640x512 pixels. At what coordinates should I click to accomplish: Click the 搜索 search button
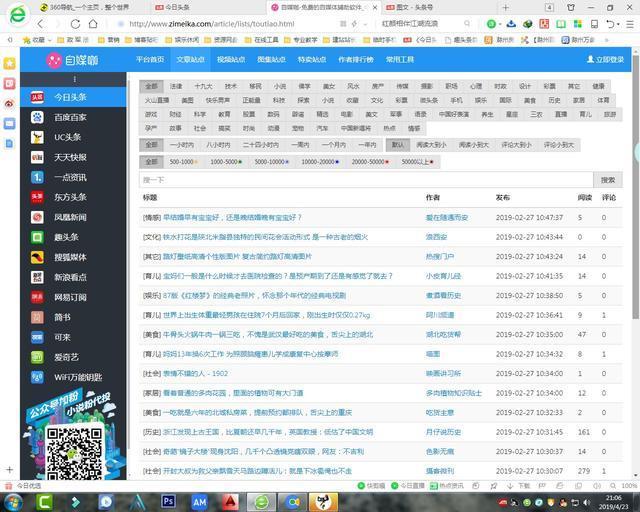click(608, 180)
